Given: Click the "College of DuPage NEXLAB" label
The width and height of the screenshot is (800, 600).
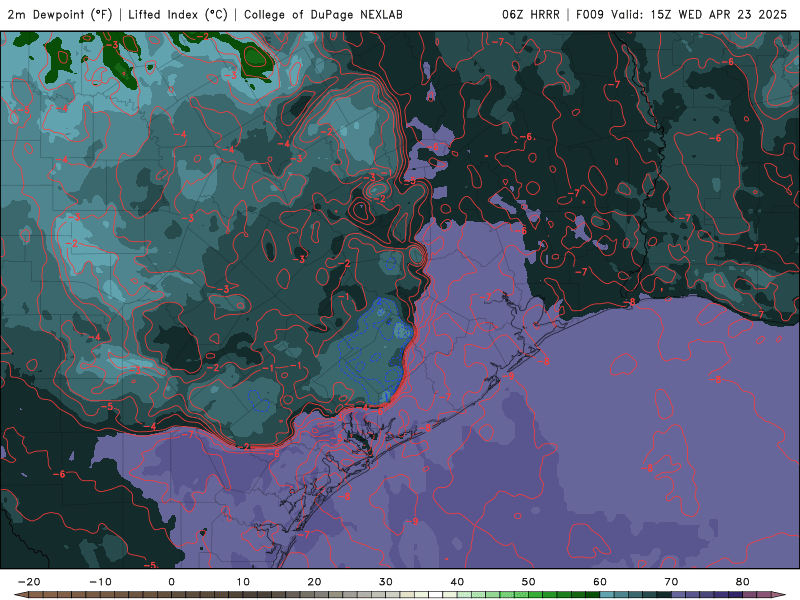Looking at the screenshot, I should (323, 14).
